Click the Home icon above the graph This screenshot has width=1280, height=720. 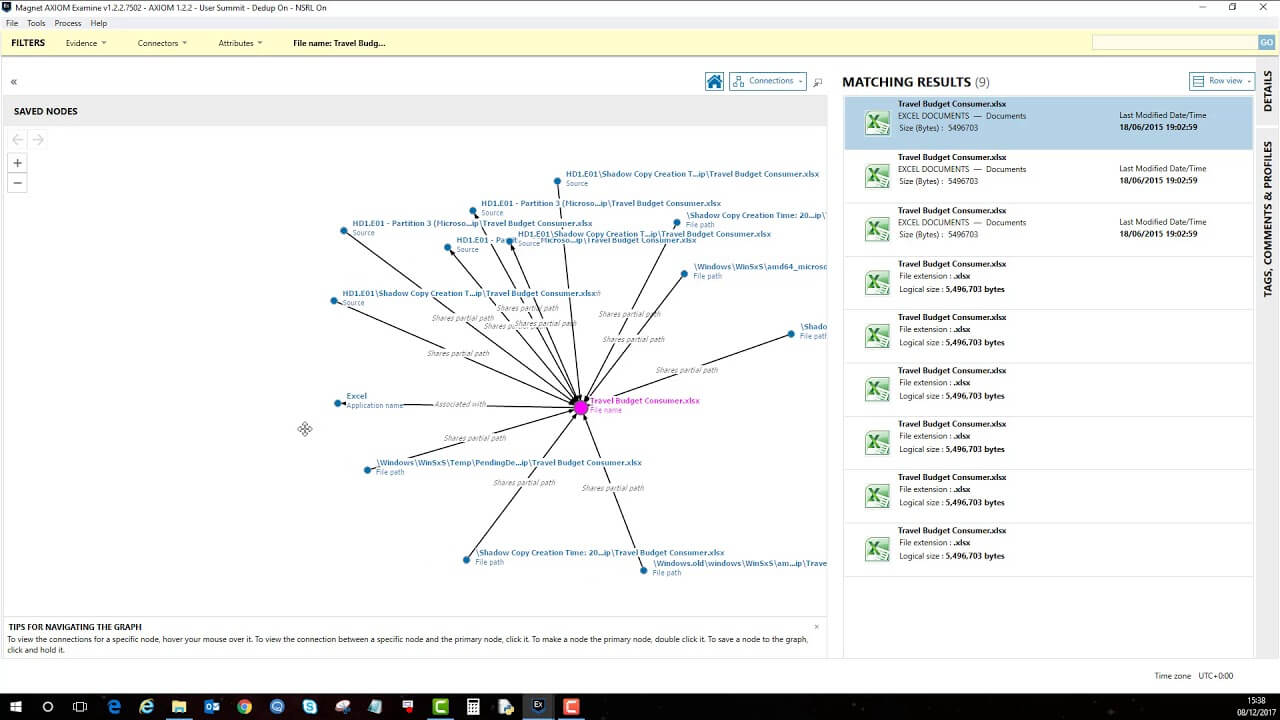tap(714, 81)
